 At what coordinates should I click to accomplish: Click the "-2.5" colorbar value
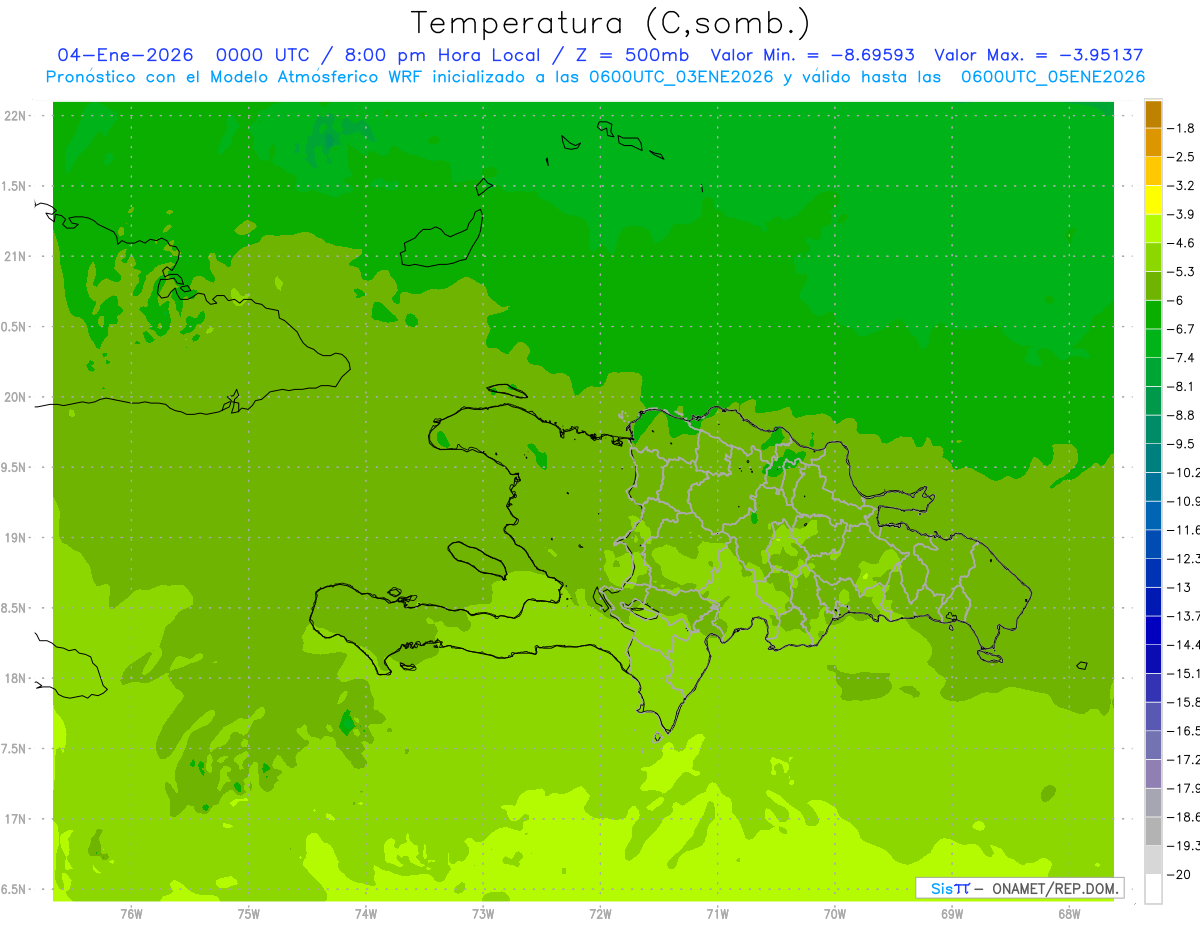1182,158
